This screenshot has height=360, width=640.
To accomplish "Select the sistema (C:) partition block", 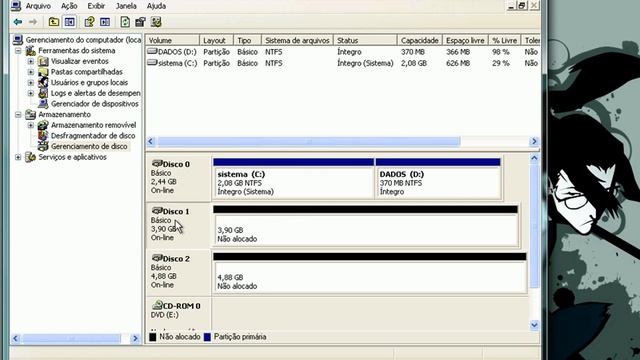I will [293, 179].
